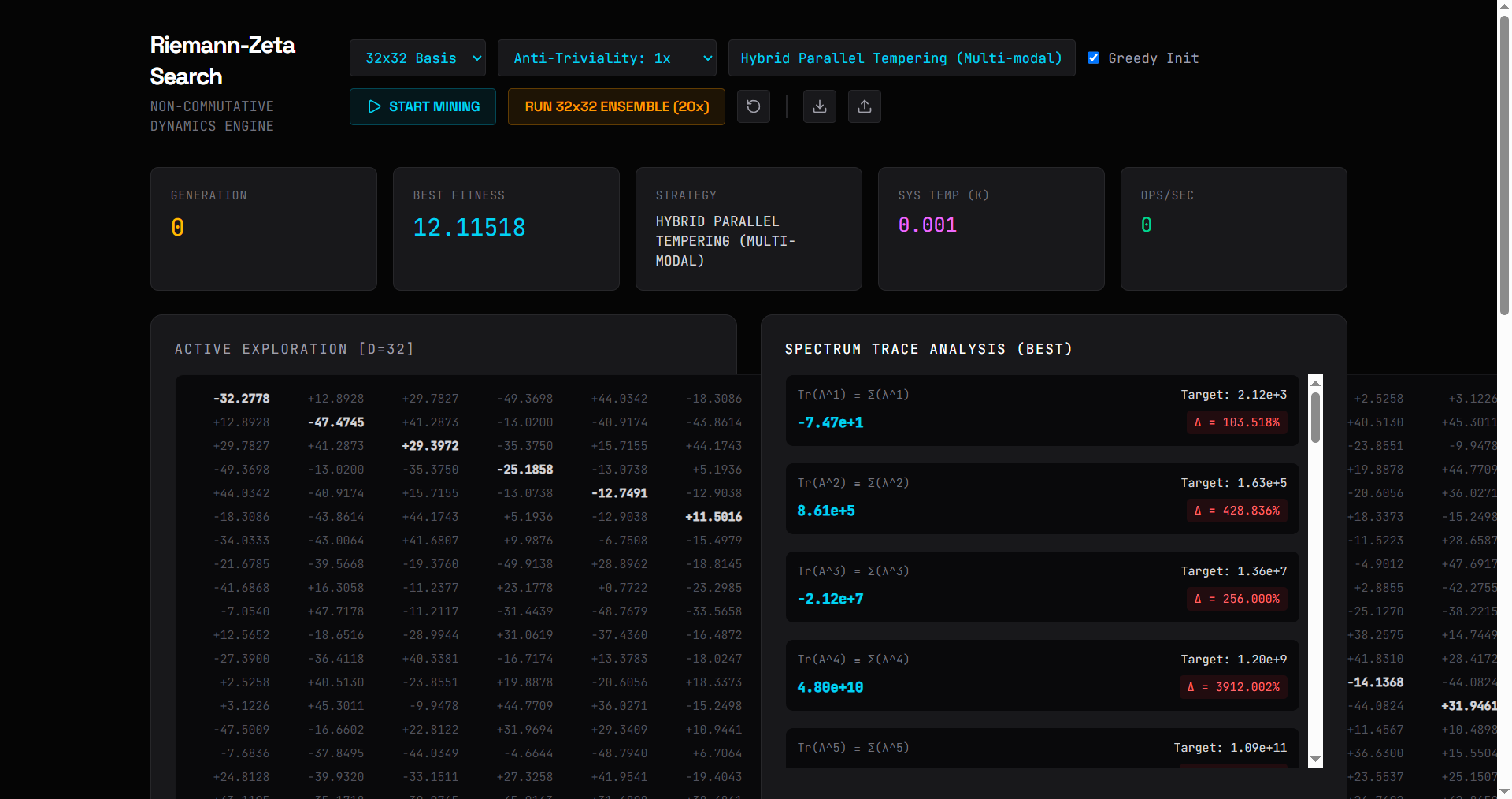This screenshot has width=1512, height=799.
Task: Click the download icon button
Action: [x=820, y=106]
